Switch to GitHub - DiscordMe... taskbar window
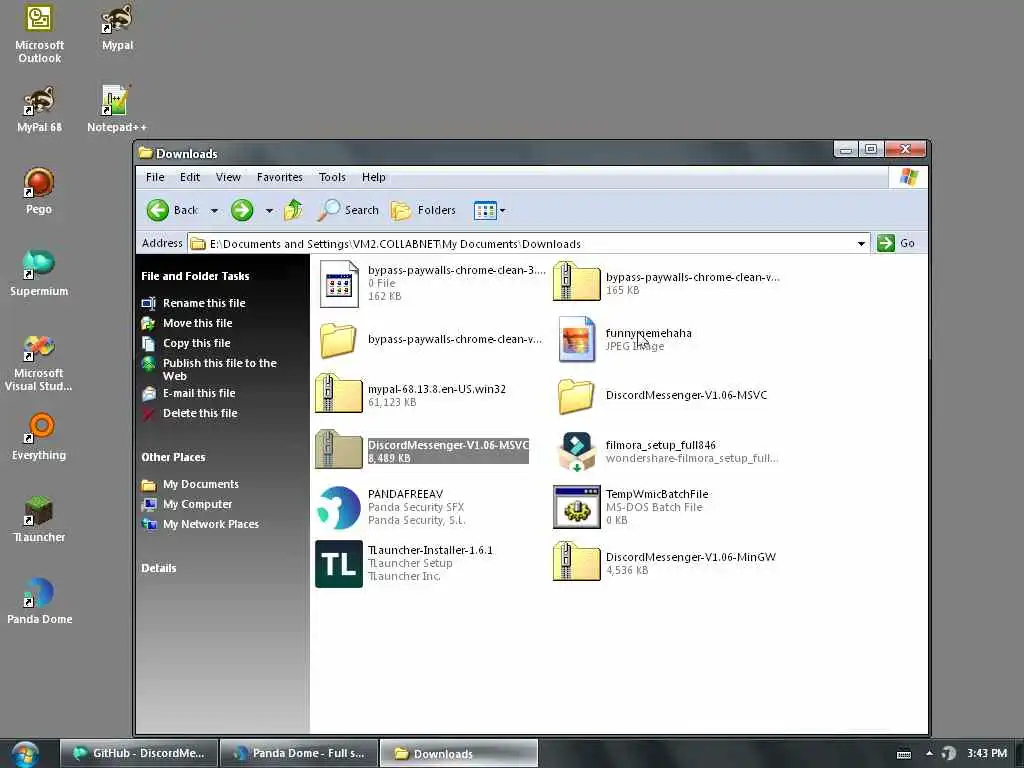This screenshot has width=1024, height=768. pyautogui.click(x=139, y=753)
